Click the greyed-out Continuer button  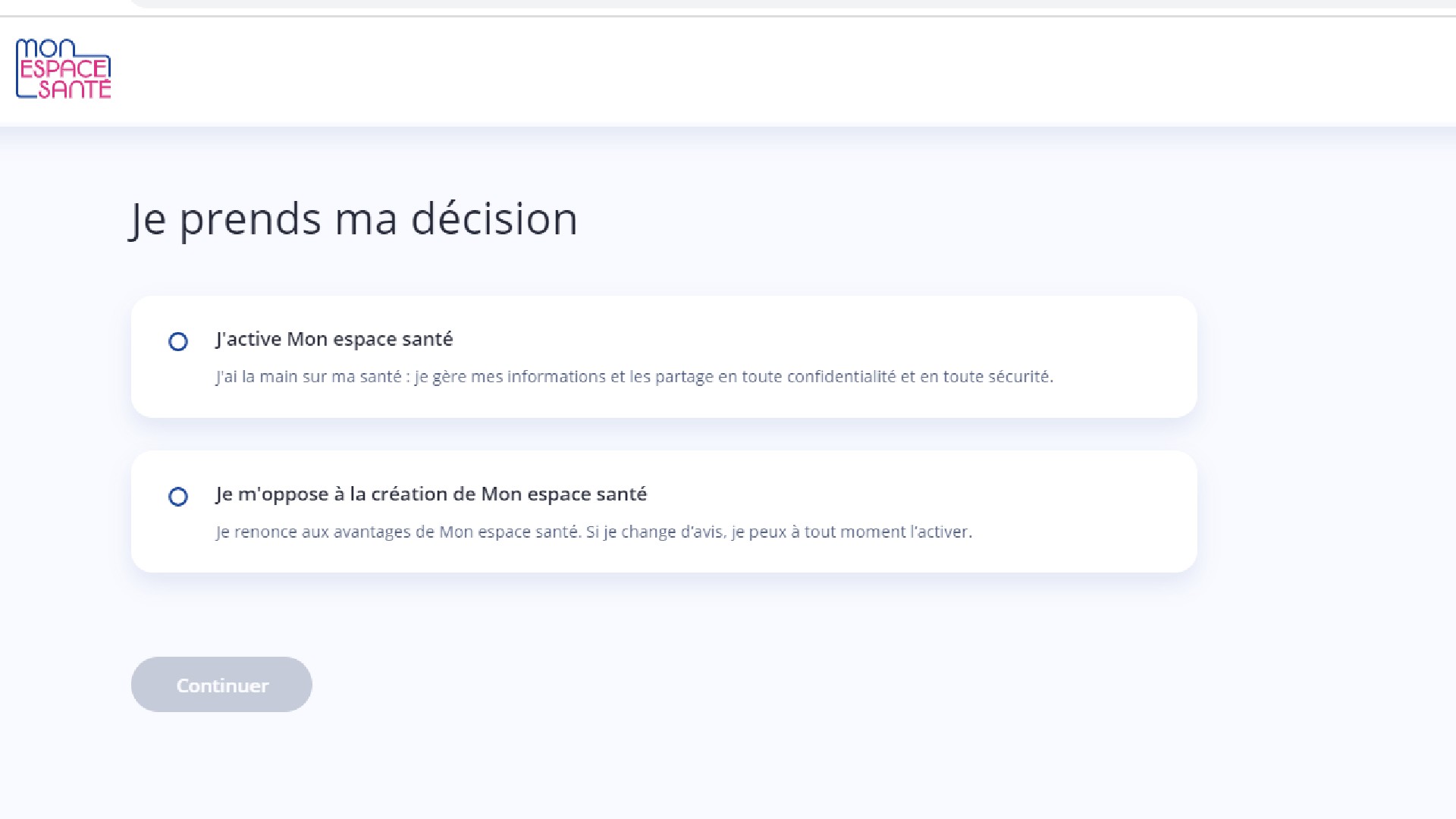pyautogui.click(x=221, y=685)
